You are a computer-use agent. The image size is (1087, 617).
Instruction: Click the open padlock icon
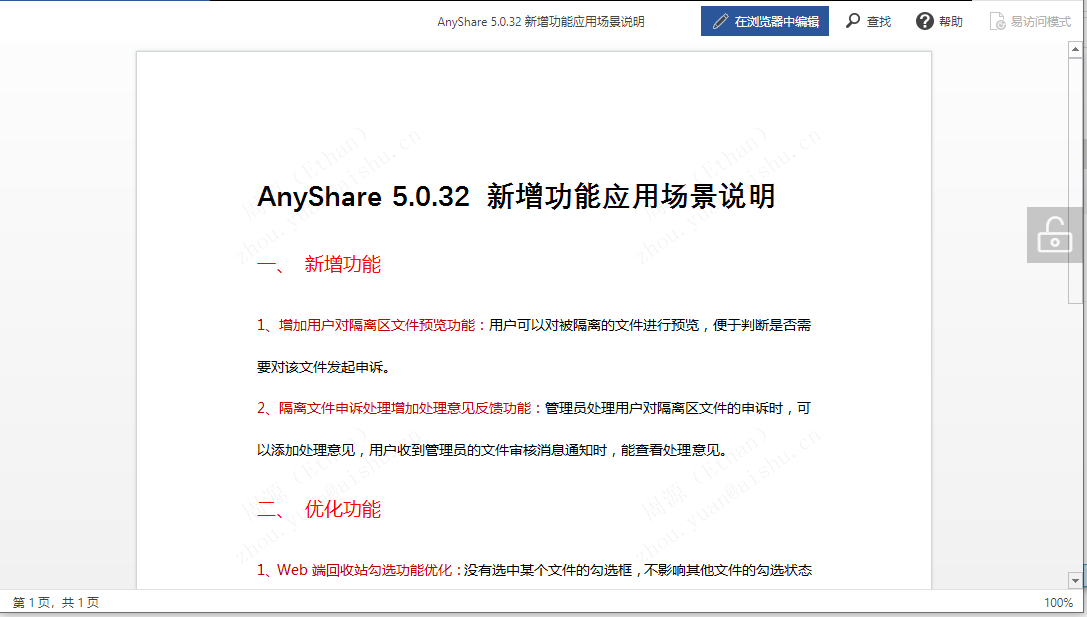click(1054, 235)
